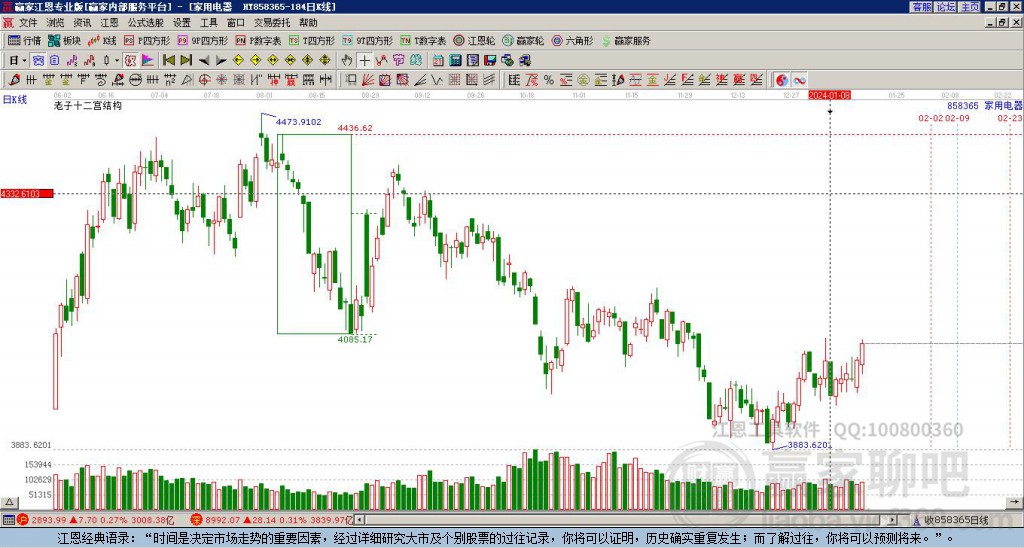Click the 4085.17 low price label
This screenshot has height=548, width=1024.
coord(355,339)
